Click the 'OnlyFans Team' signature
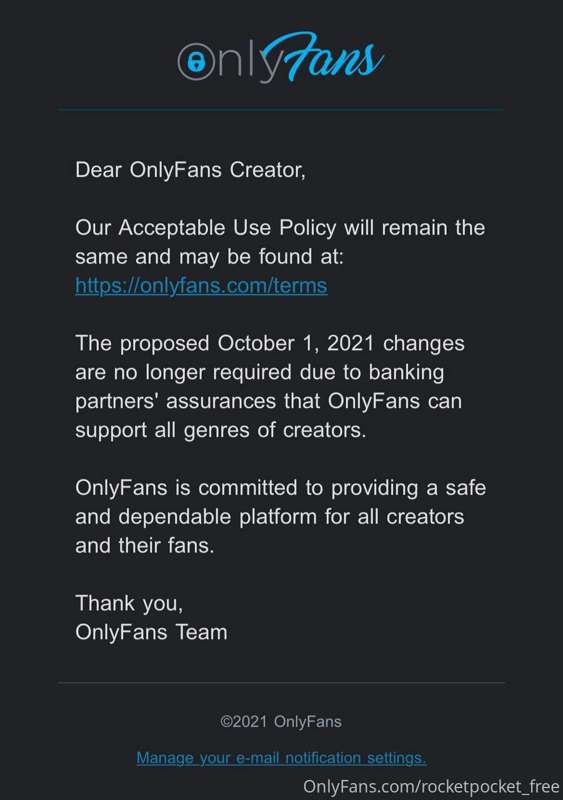Screen dimensions: 563x800 pyautogui.click(x=151, y=632)
